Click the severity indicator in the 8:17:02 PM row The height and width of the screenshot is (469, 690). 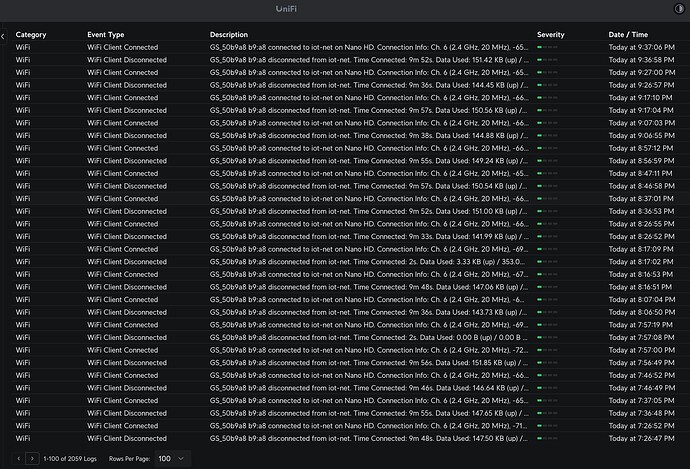coord(547,261)
